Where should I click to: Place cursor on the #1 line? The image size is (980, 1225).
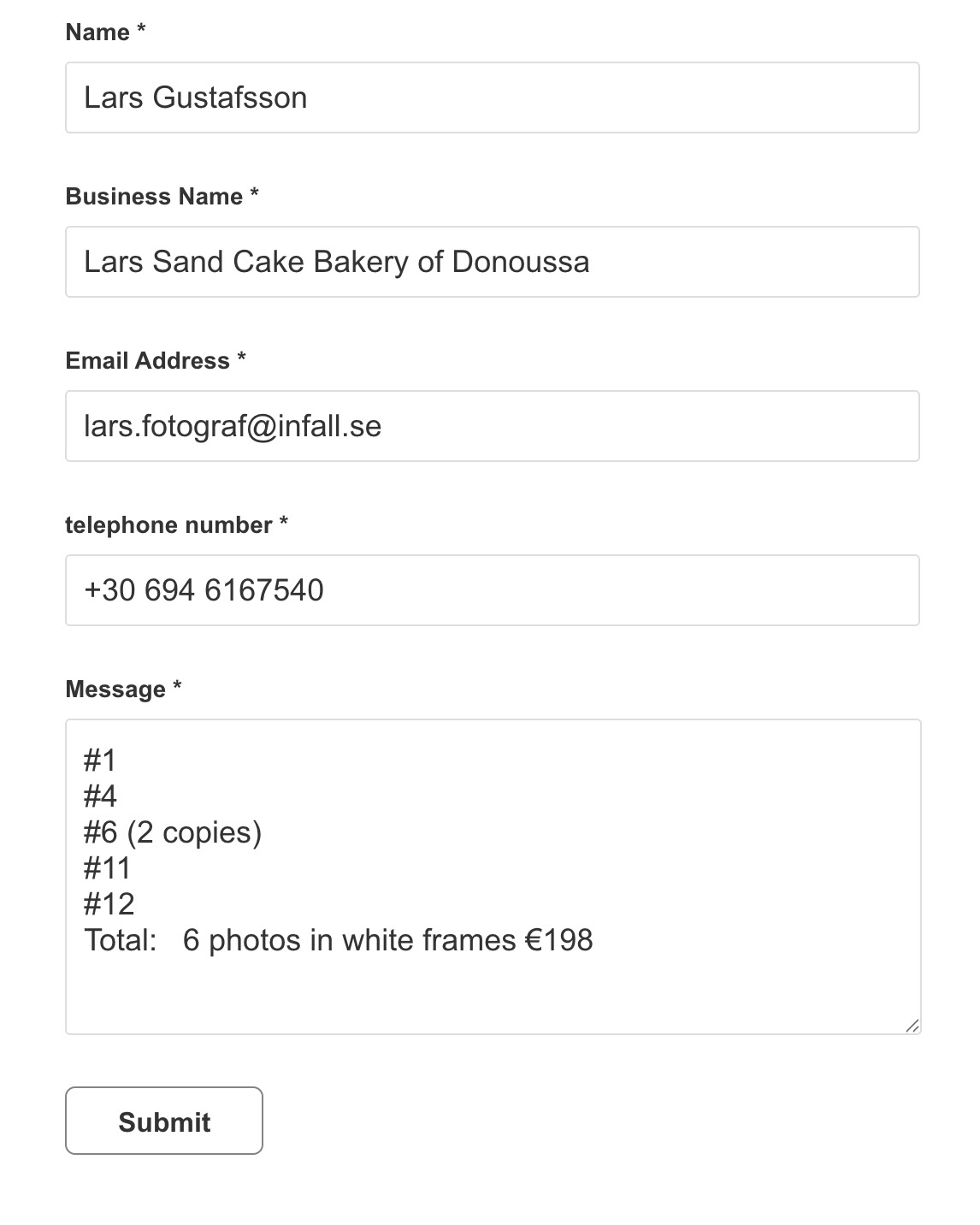(100, 760)
